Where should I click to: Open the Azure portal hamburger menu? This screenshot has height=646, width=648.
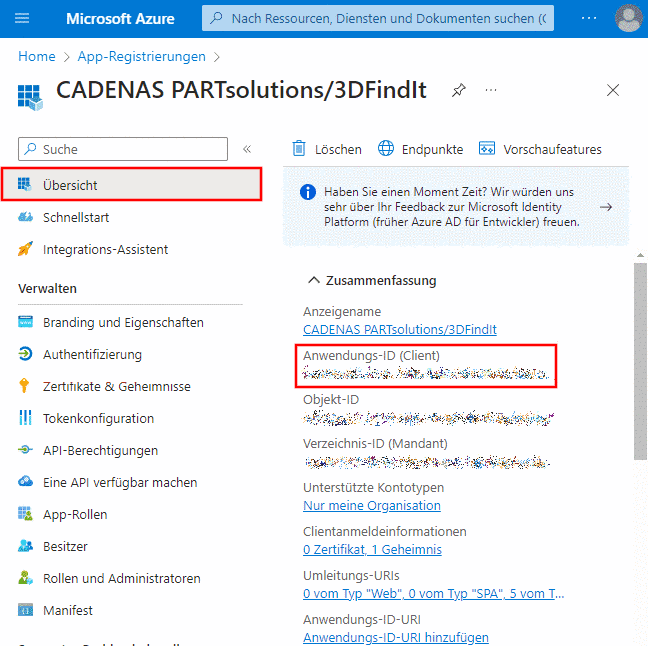click(22, 18)
